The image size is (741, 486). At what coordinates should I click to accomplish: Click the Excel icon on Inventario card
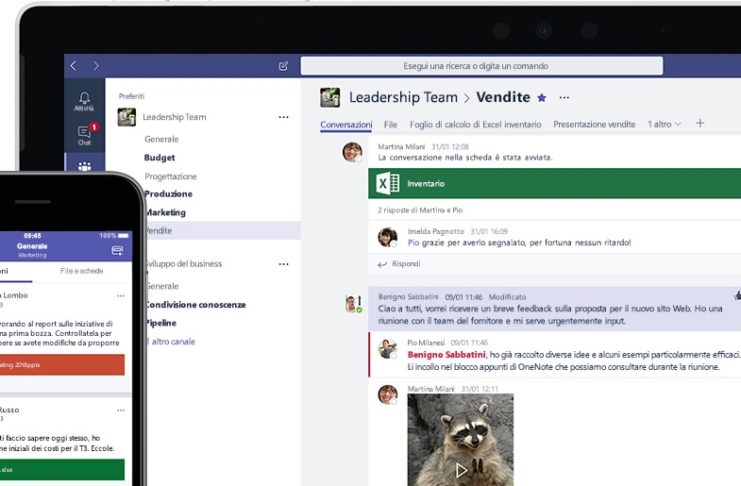coord(388,183)
